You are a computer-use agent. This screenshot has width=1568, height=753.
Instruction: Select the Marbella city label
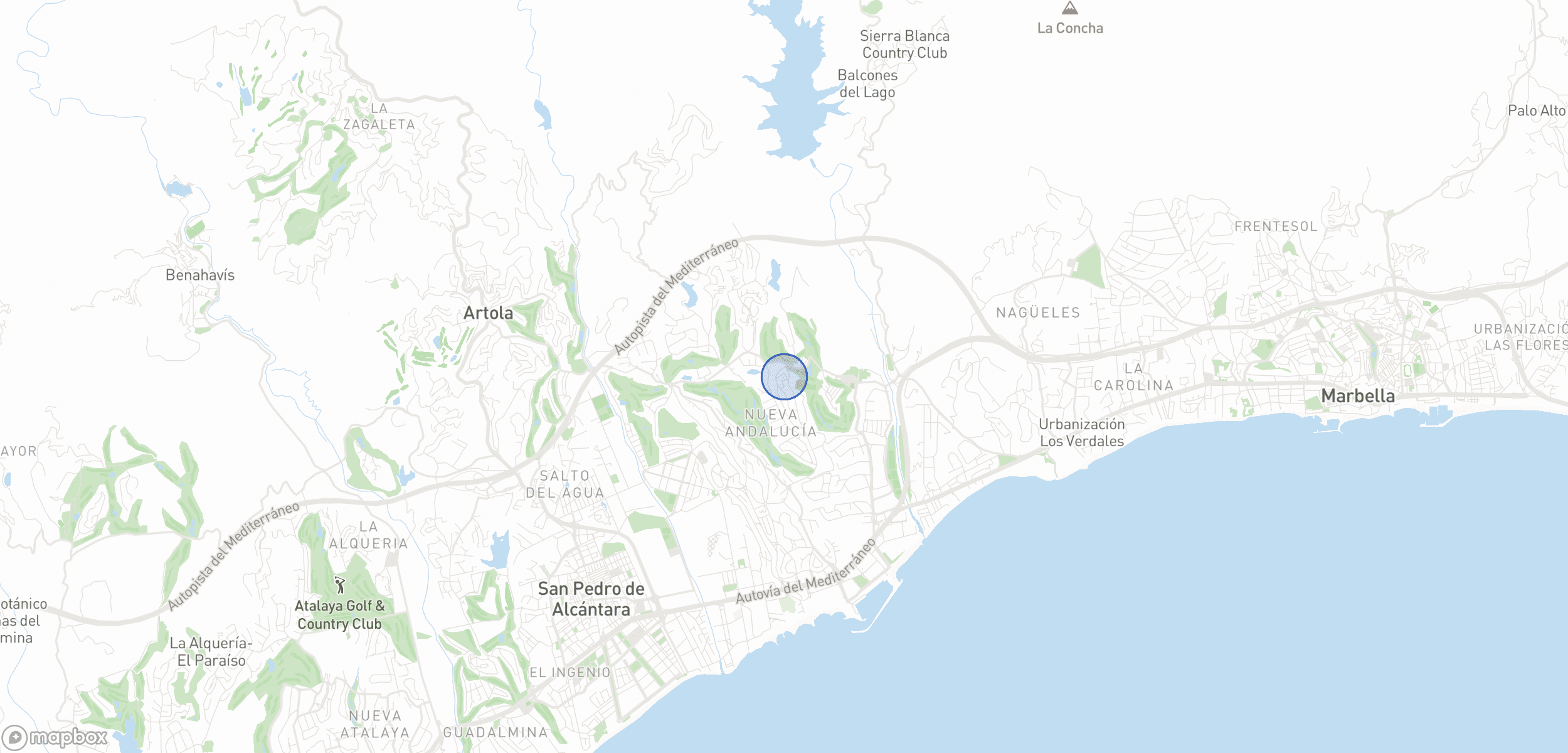pos(1358,396)
